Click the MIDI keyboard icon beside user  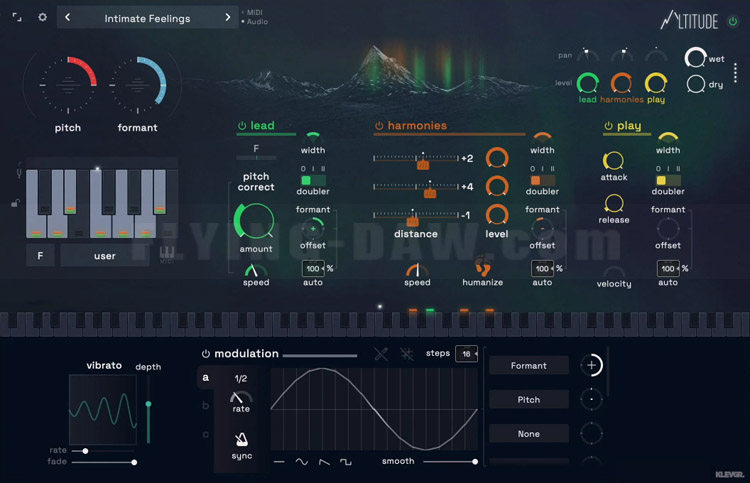tap(167, 253)
